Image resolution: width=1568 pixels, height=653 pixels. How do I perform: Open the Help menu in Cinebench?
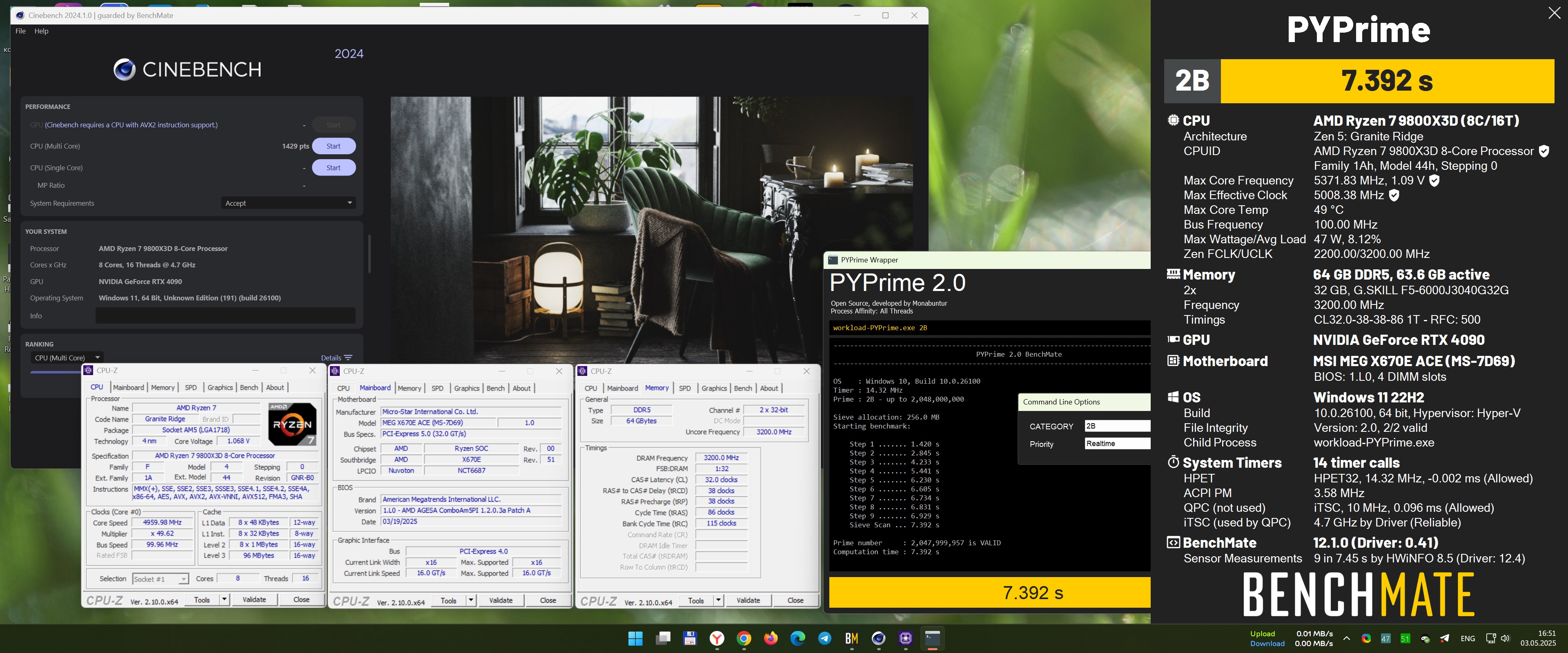click(x=41, y=31)
